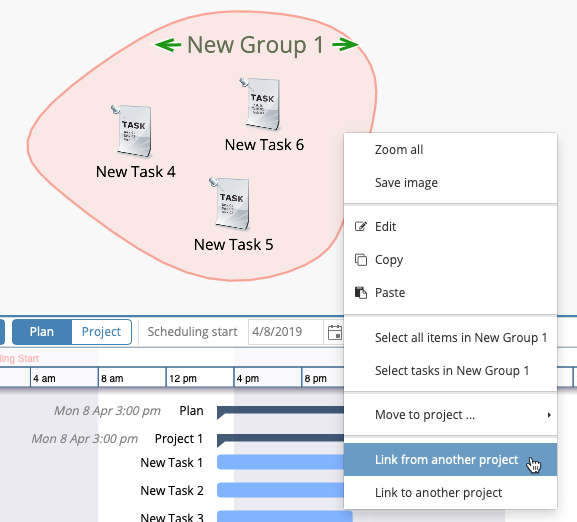
Task: Click the 8 am timeline header cell
Action: 132,378
